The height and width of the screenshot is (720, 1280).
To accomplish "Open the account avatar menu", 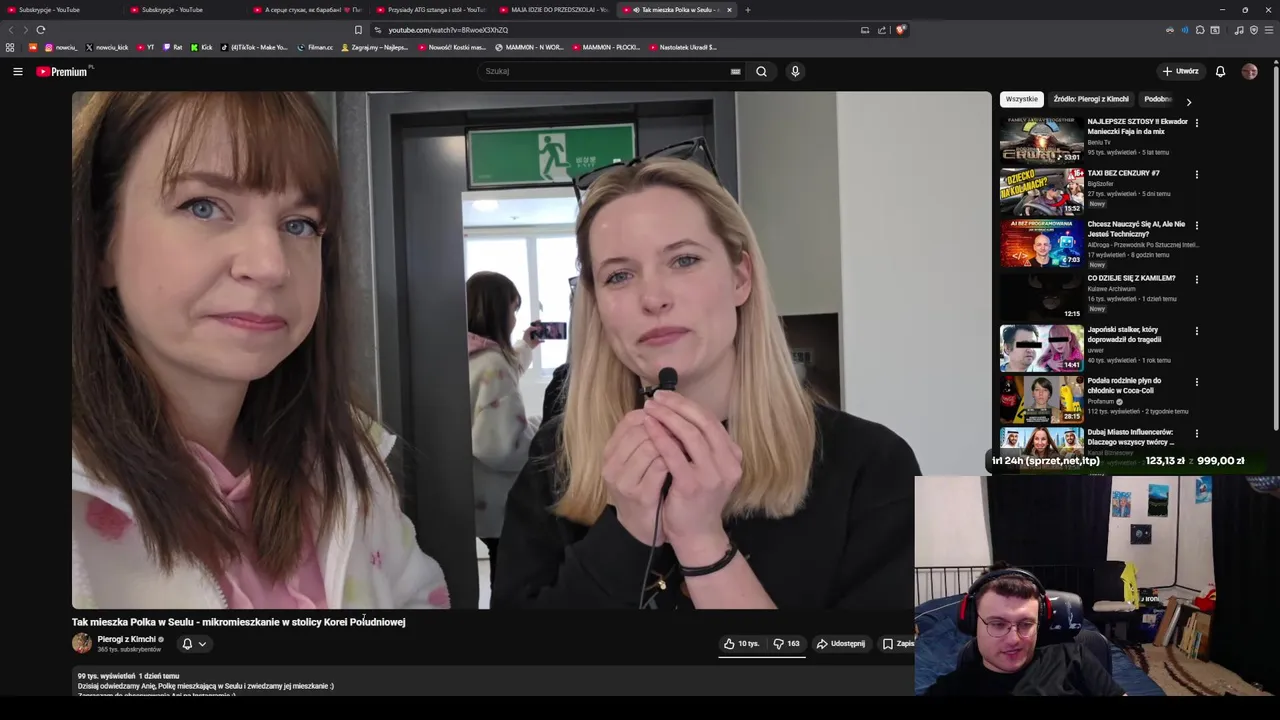I will 1249,71.
